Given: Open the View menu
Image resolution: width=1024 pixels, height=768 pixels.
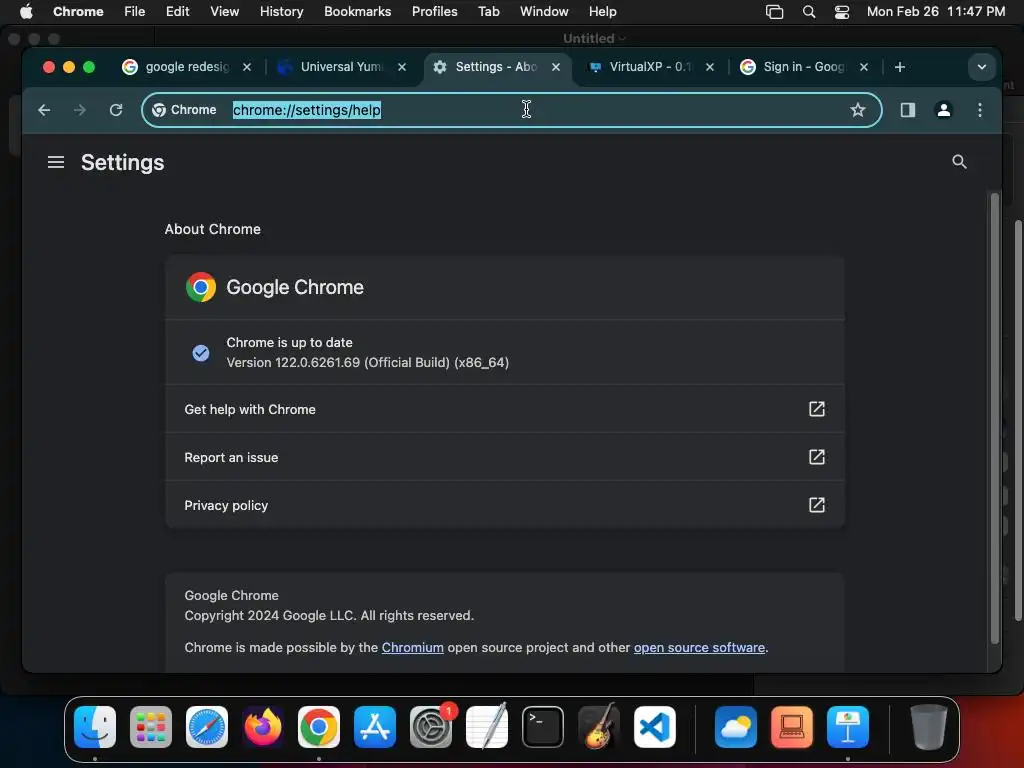Looking at the screenshot, I should point(224,11).
